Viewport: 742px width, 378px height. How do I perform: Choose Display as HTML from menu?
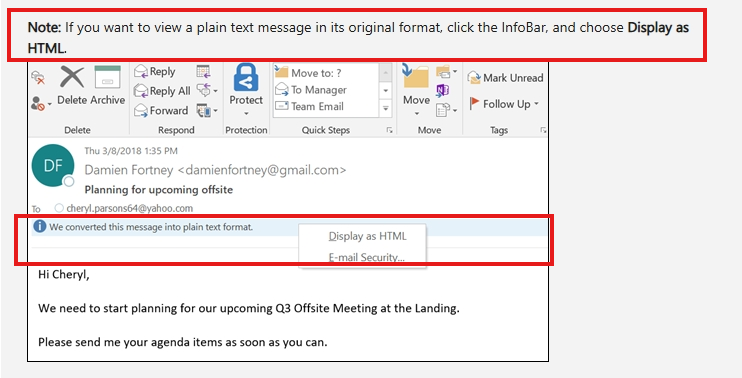tap(367, 236)
